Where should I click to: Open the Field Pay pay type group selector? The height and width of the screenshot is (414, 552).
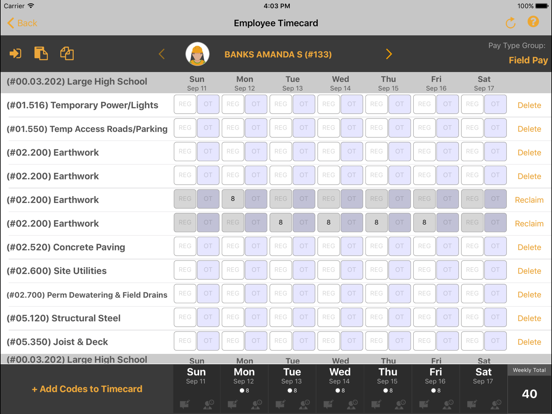[x=528, y=60]
